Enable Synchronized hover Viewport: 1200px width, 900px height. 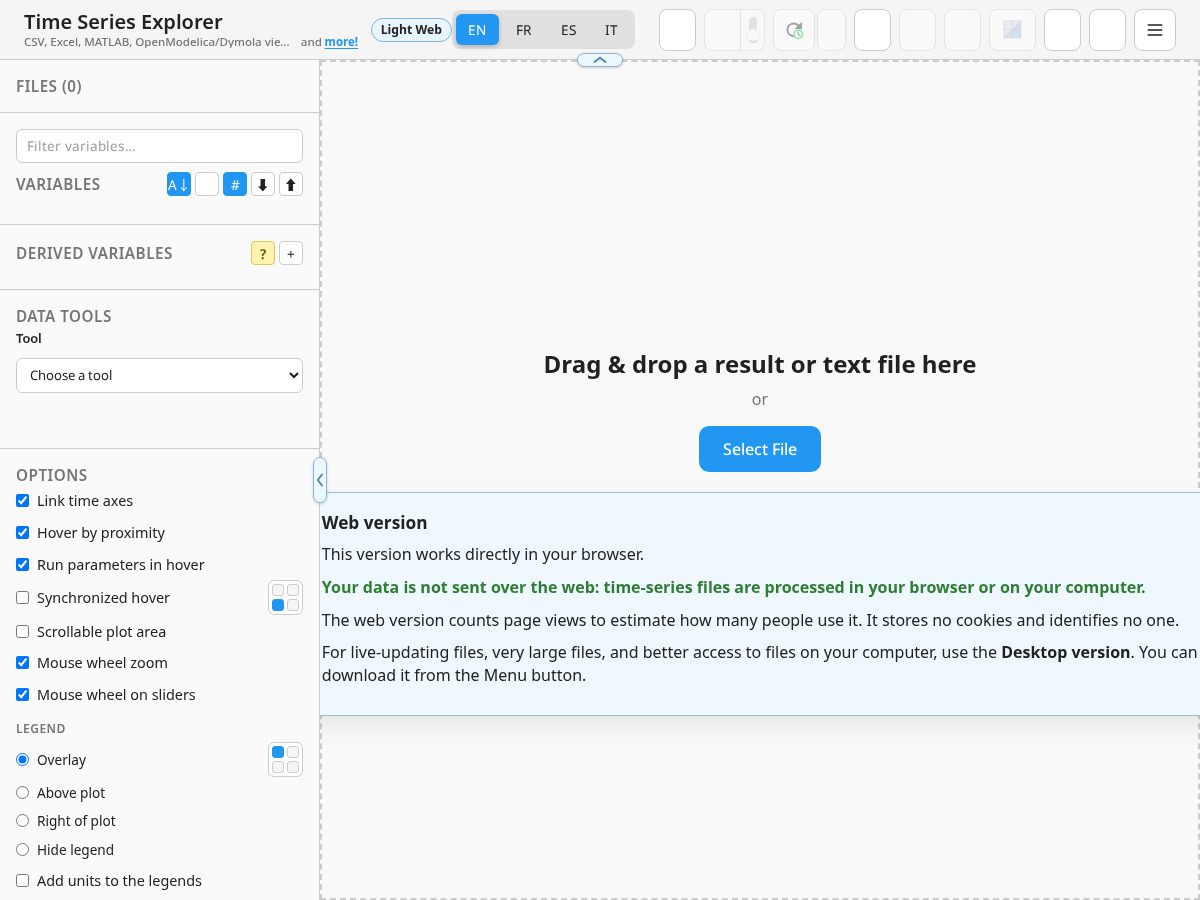(x=23, y=598)
